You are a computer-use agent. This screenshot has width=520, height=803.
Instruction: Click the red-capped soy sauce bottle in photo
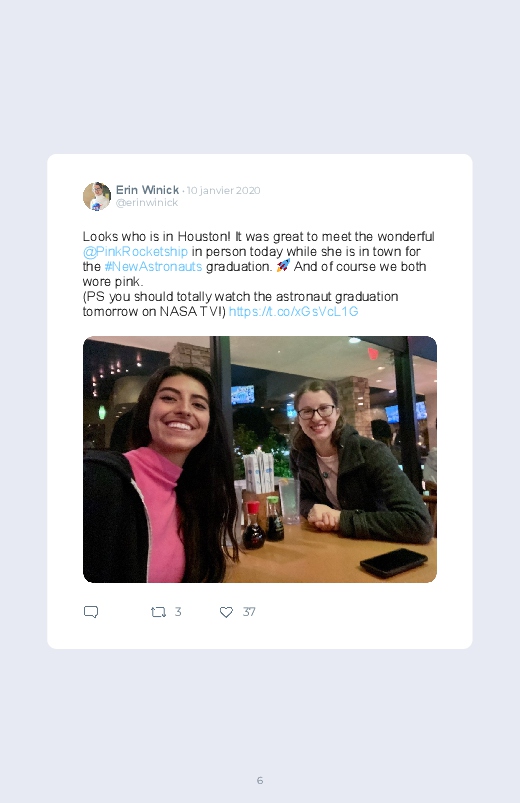(253, 525)
